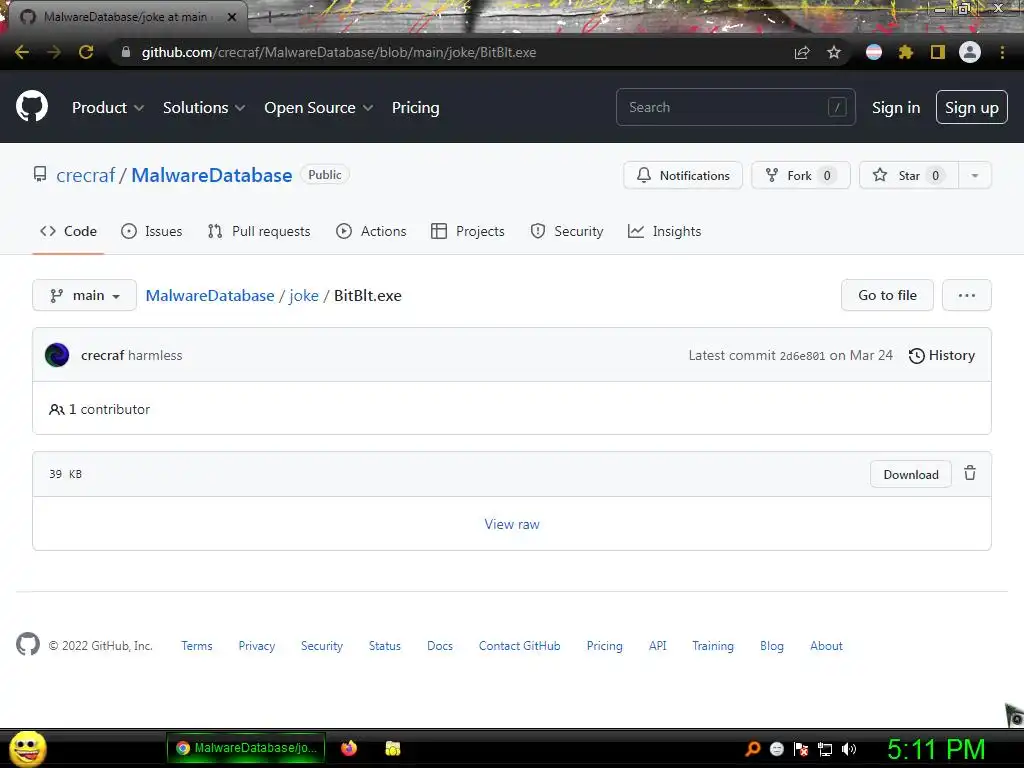
Task: Open the Chrome three-dot menu
Action: pos(1002,52)
